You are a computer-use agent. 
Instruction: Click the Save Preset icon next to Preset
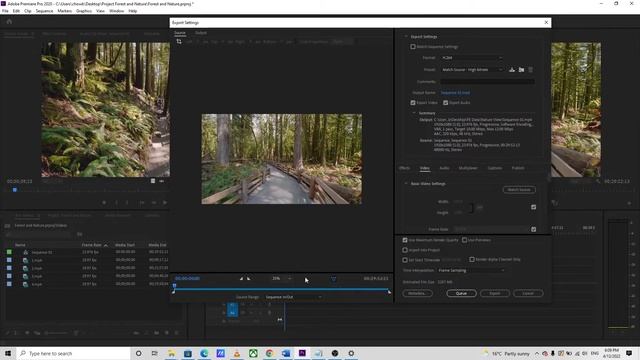coord(512,70)
